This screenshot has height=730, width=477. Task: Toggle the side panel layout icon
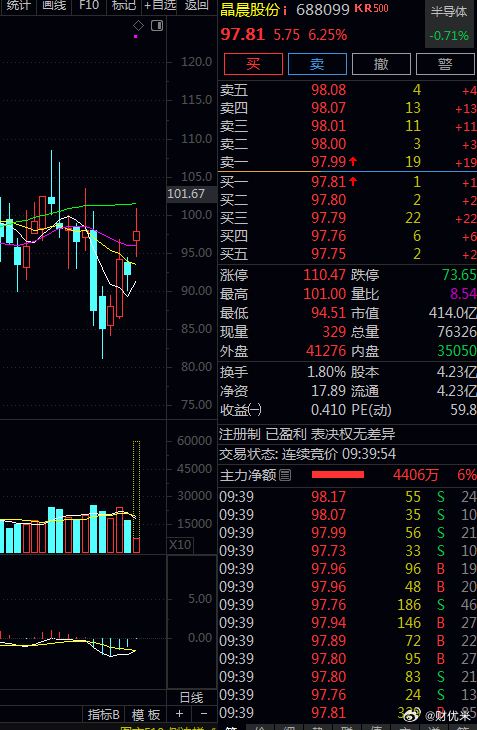click(157, 26)
